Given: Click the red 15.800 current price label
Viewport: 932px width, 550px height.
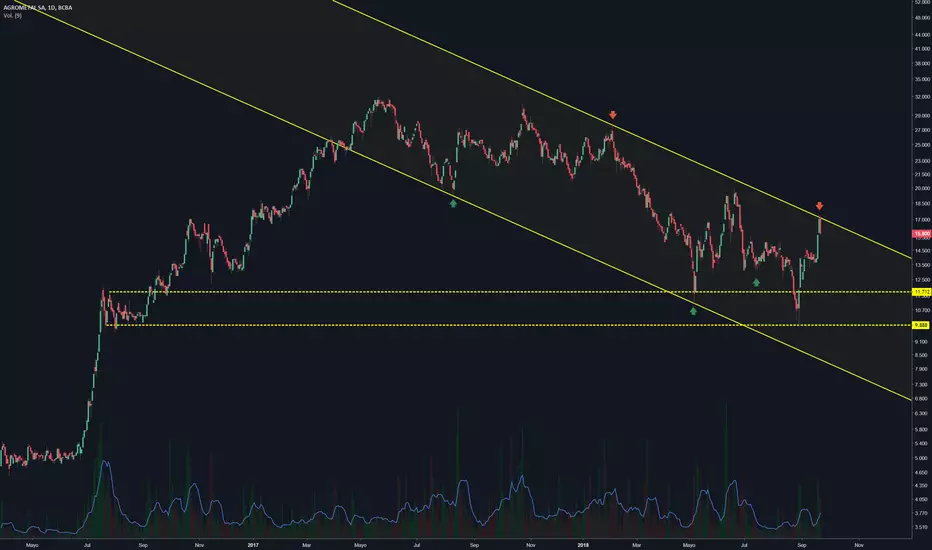Looking at the screenshot, I should coord(921,234).
